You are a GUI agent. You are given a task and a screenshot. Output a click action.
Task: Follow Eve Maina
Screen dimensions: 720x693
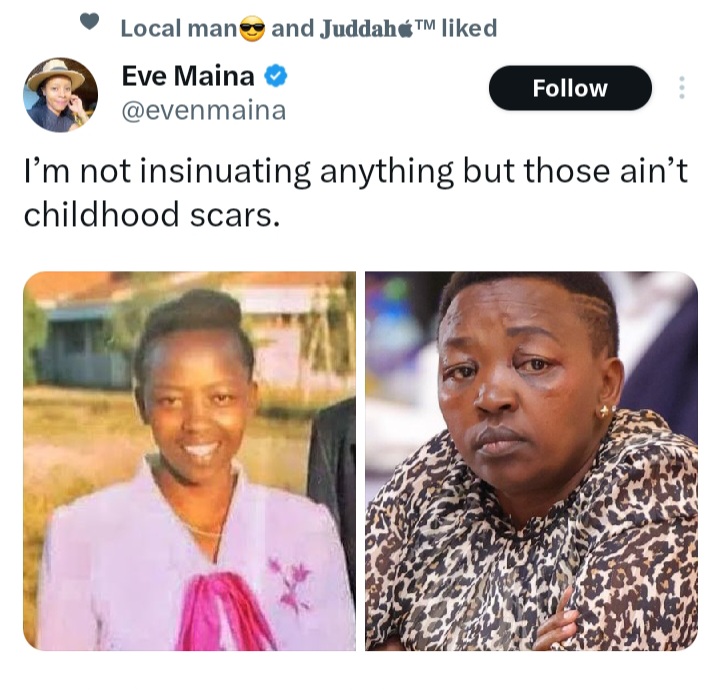pos(570,88)
